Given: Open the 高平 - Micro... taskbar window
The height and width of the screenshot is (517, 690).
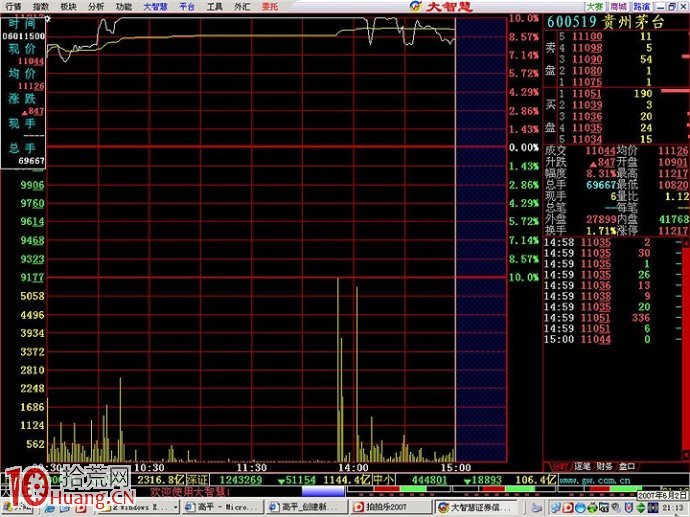Looking at the screenshot, I should (222, 507).
